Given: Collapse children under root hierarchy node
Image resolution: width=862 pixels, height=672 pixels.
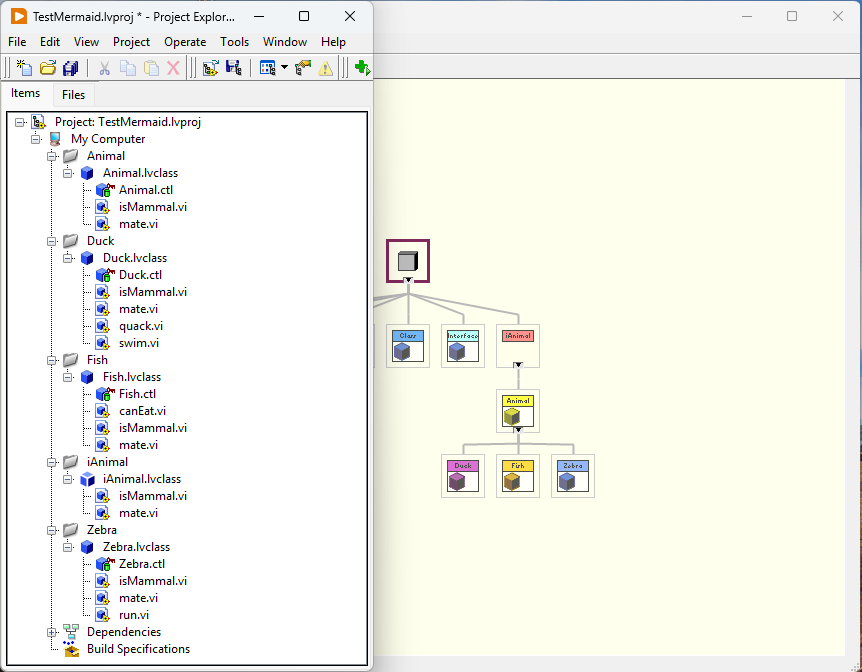Looking at the screenshot, I should tap(408, 280).
